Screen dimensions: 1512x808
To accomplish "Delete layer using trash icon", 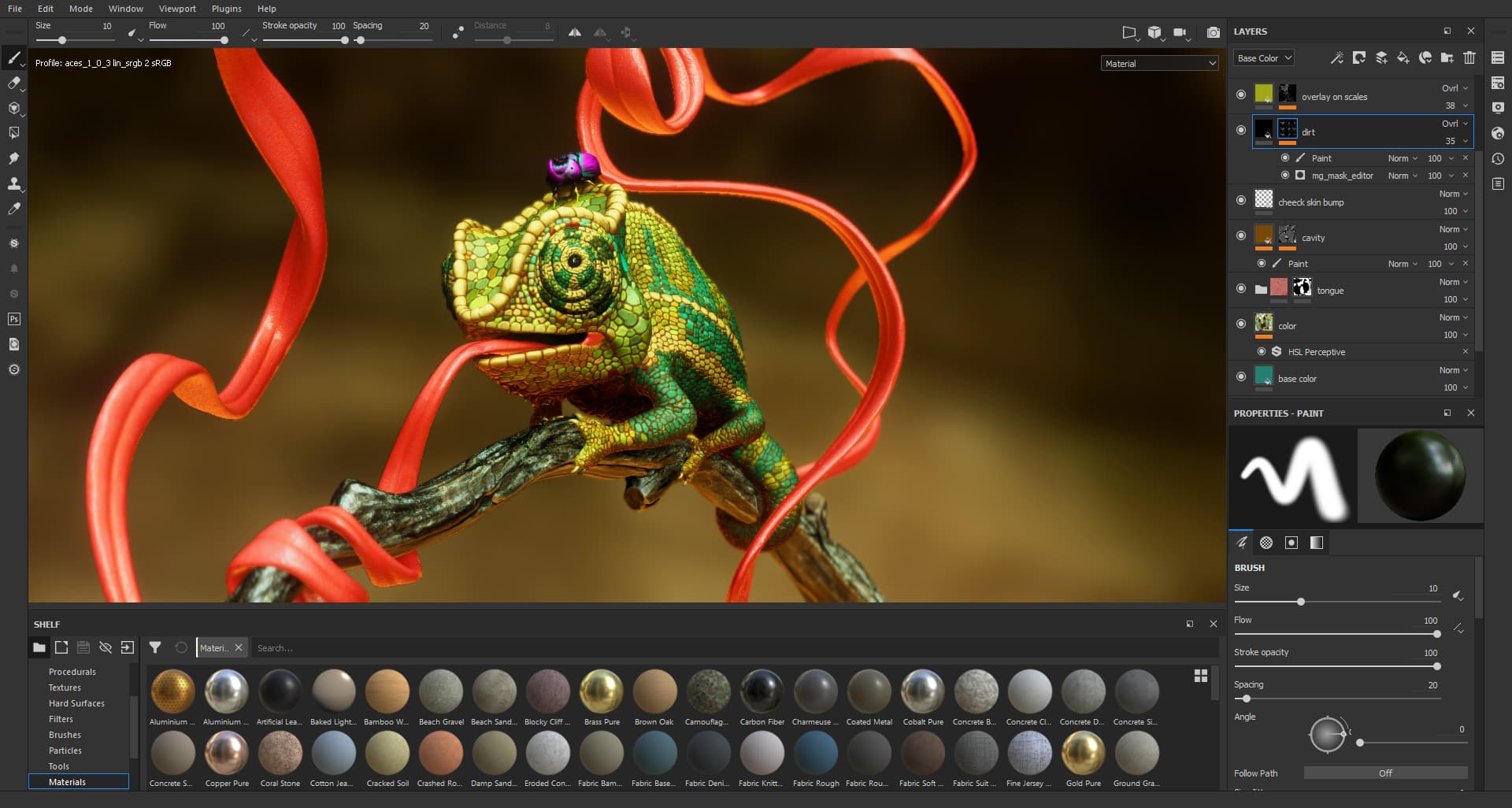I will (x=1469, y=57).
